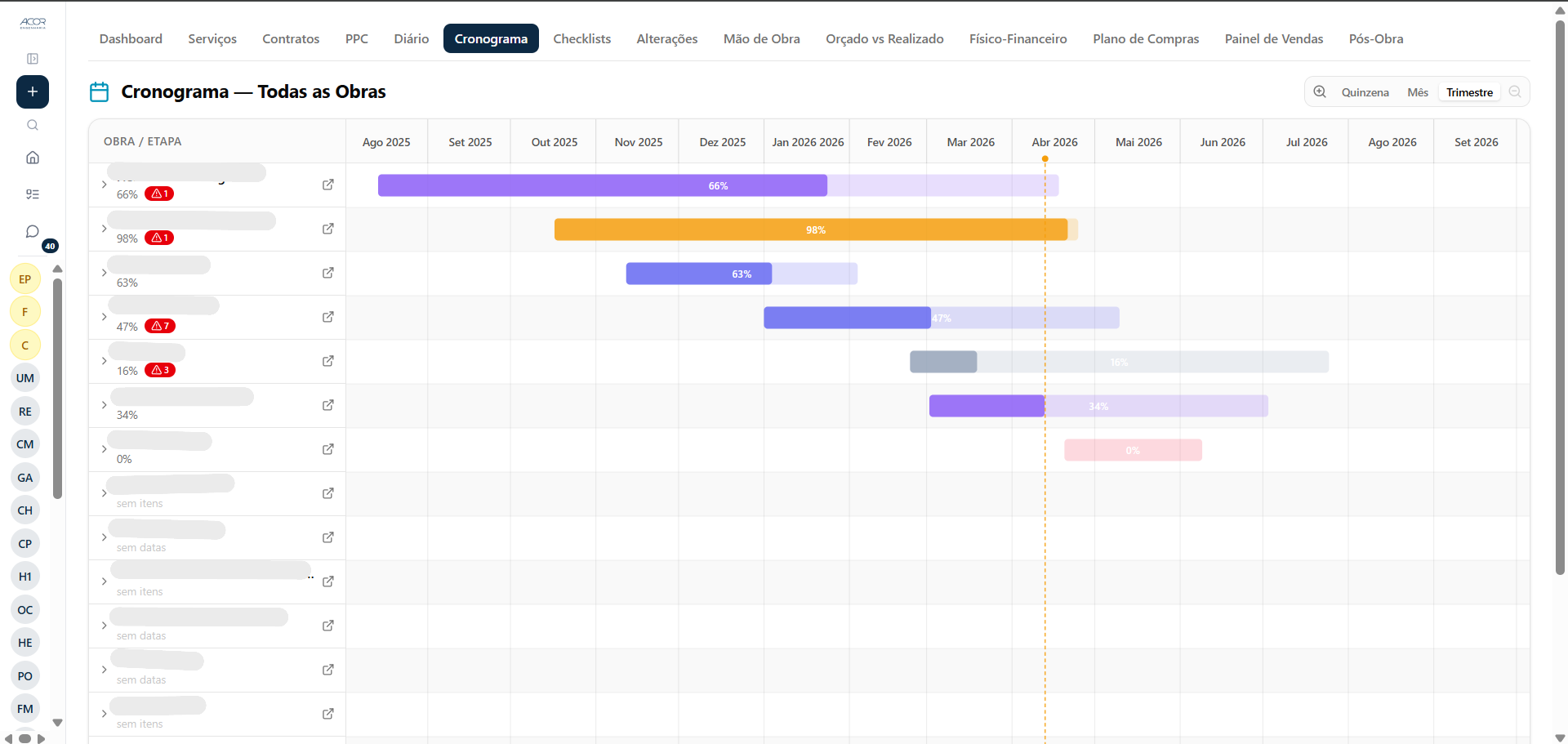Expand the first obra row with 66%
Viewport: 1568px width, 744px height.
click(104, 185)
